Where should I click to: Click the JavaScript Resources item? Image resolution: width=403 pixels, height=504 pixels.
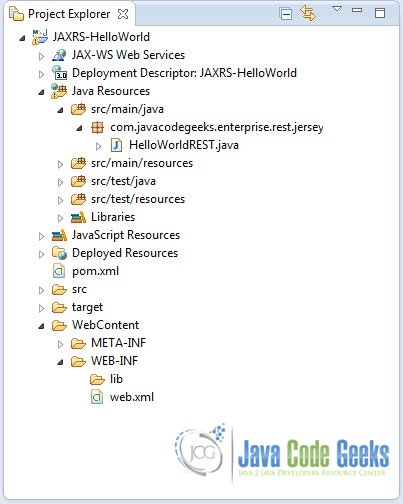(116, 235)
